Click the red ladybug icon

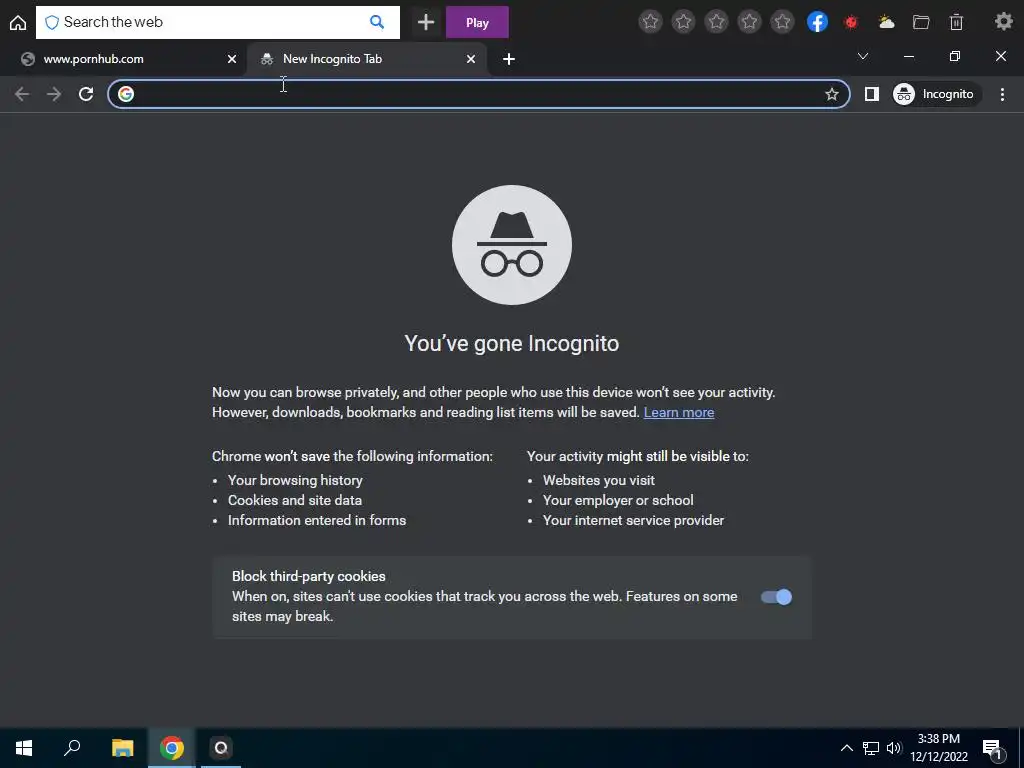[x=851, y=22]
